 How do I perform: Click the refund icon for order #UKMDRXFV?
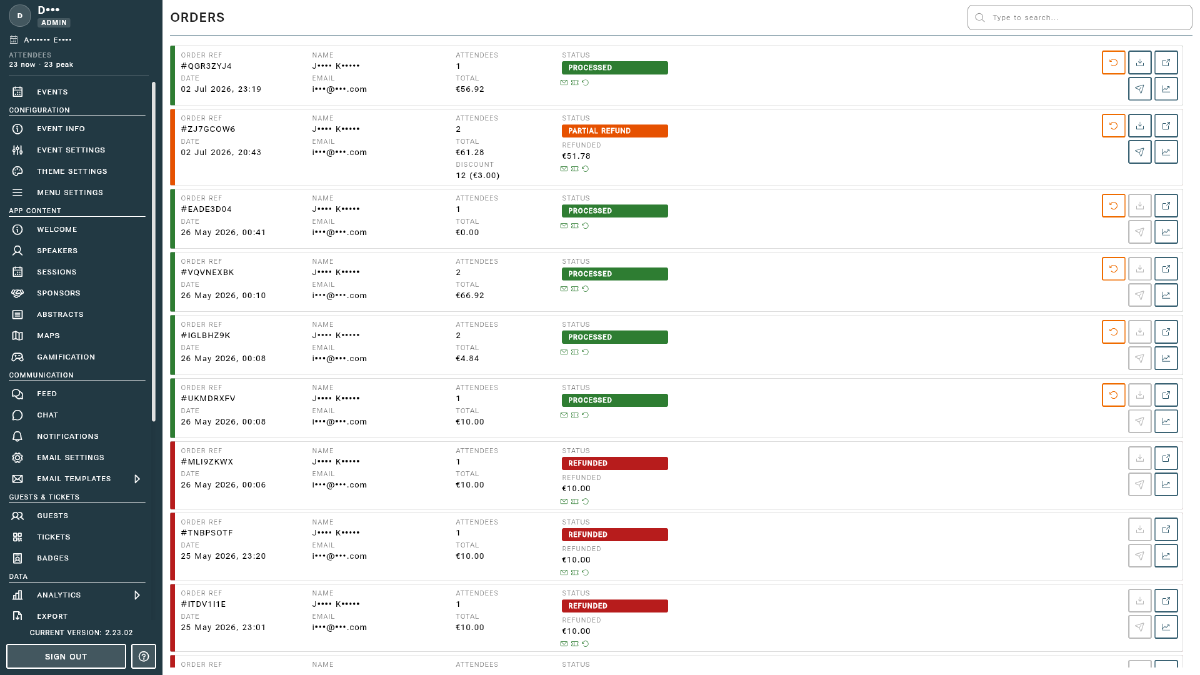pyautogui.click(x=1113, y=395)
